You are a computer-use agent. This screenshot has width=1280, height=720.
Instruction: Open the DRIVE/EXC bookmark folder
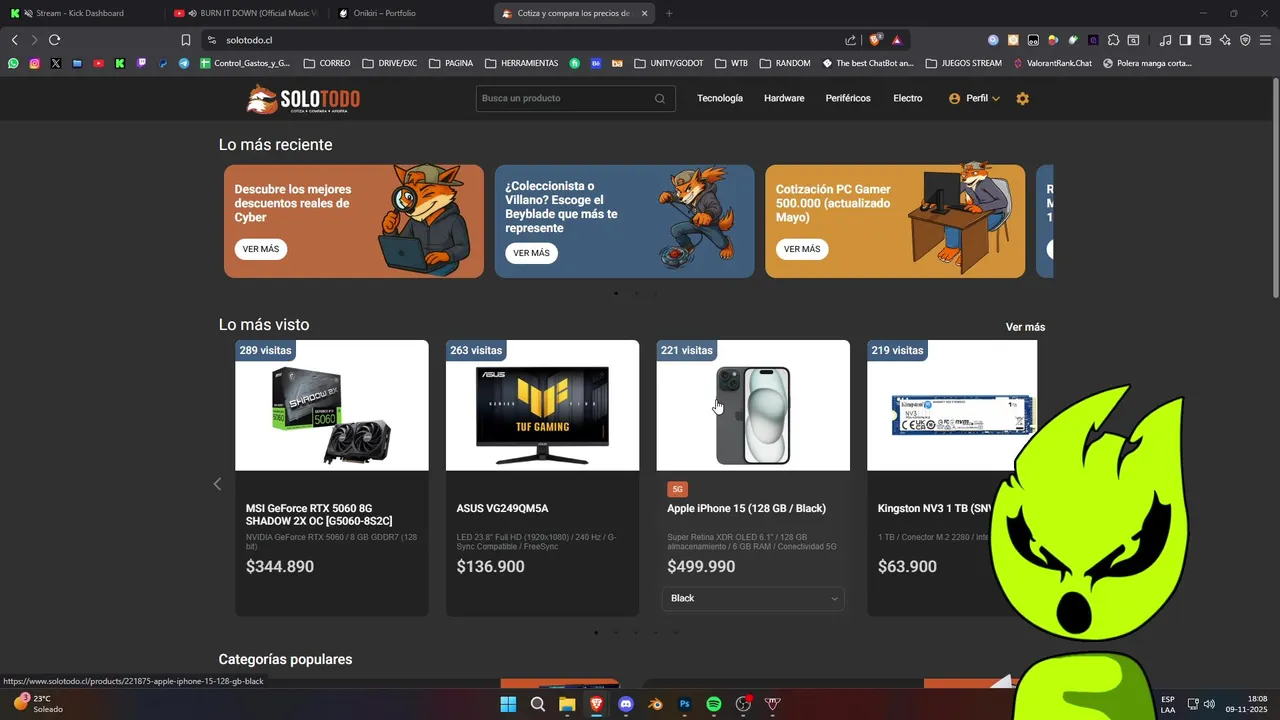pyautogui.click(x=390, y=63)
